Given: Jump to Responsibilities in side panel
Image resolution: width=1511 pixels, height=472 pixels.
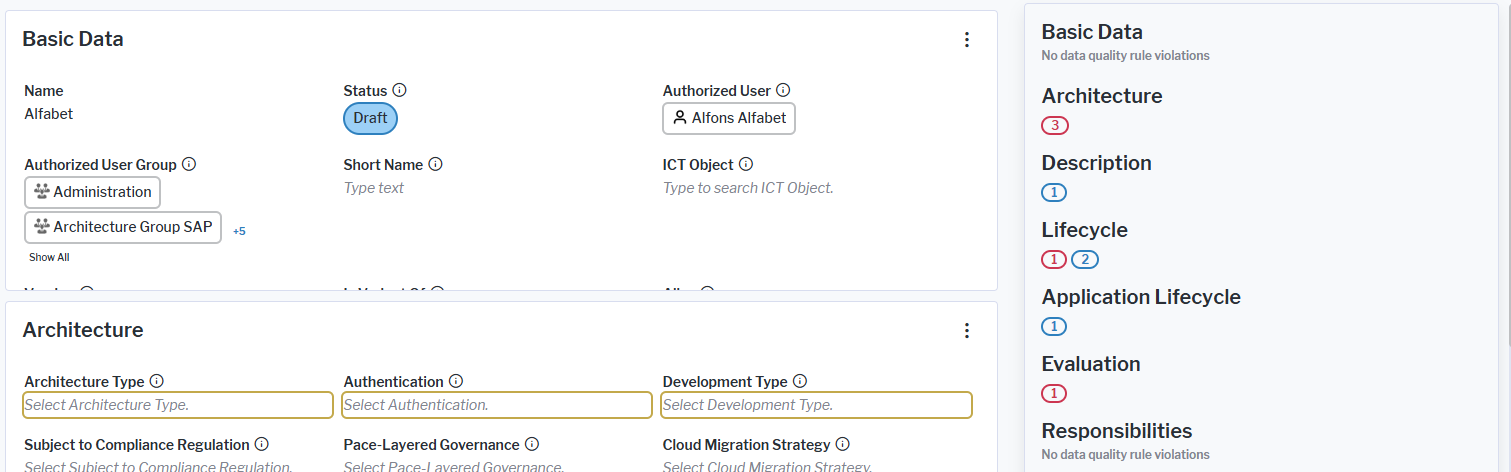Looking at the screenshot, I should 1117,431.
